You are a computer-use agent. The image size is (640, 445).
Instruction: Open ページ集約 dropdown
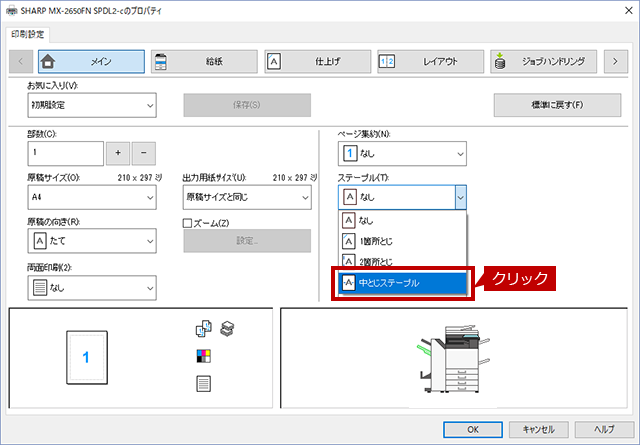tap(402, 154)
